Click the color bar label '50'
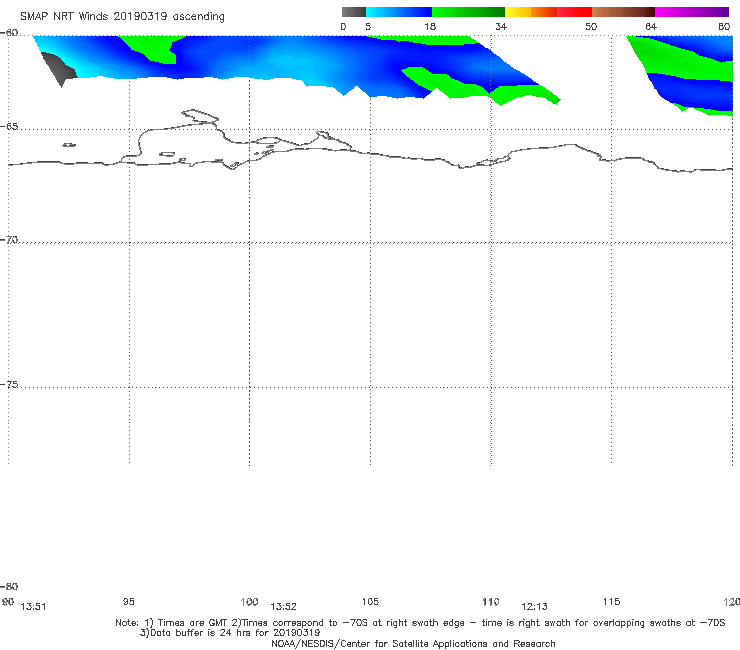The width and height of the screenshot is (740, 650). point(591,26)
